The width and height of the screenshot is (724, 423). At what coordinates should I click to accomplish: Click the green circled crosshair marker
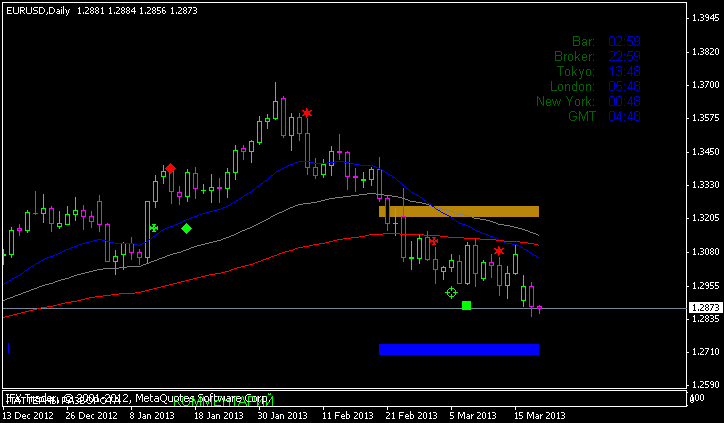pyautogui.click(x=451, y=292)
